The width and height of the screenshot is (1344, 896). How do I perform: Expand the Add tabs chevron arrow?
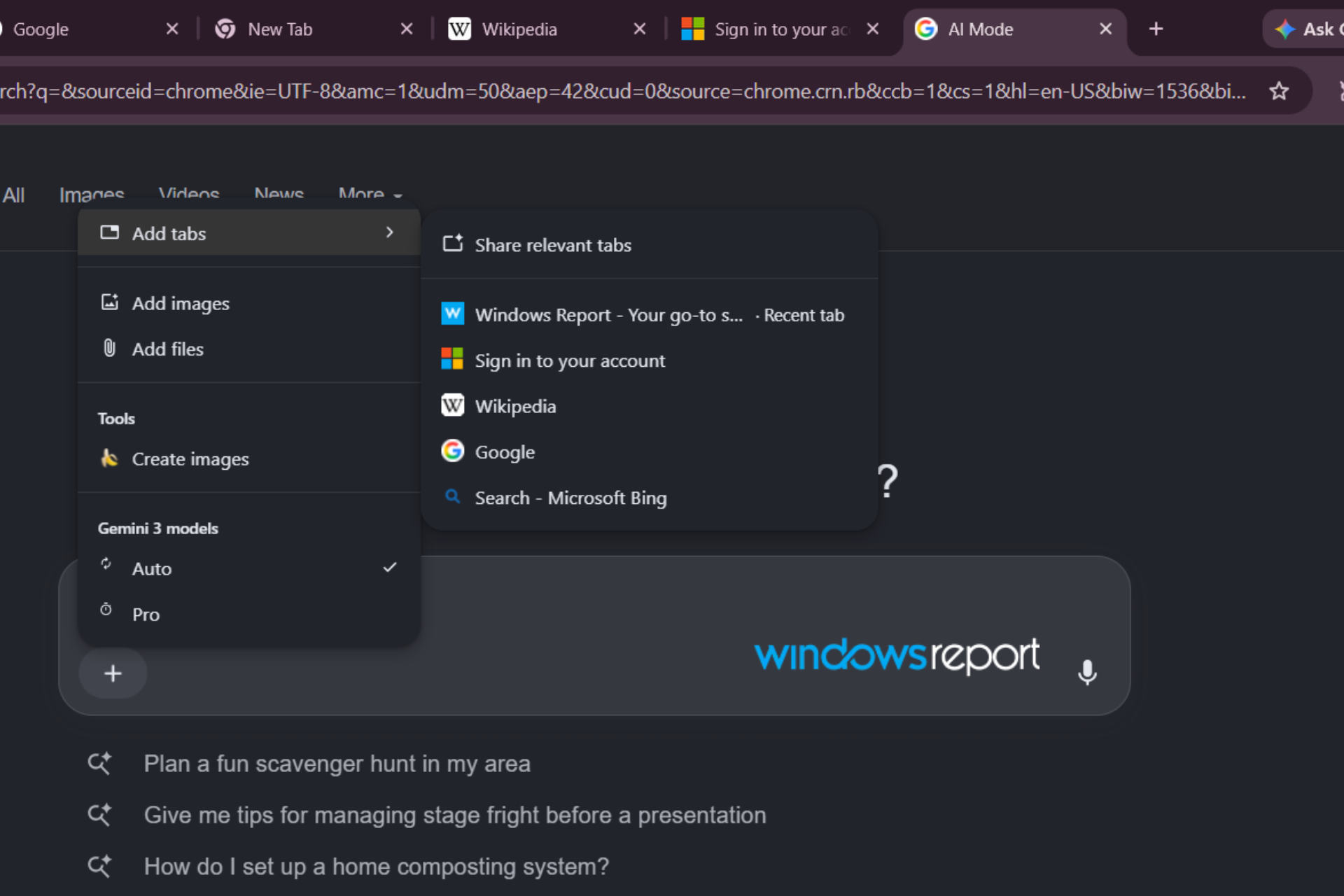click(390, 232)
